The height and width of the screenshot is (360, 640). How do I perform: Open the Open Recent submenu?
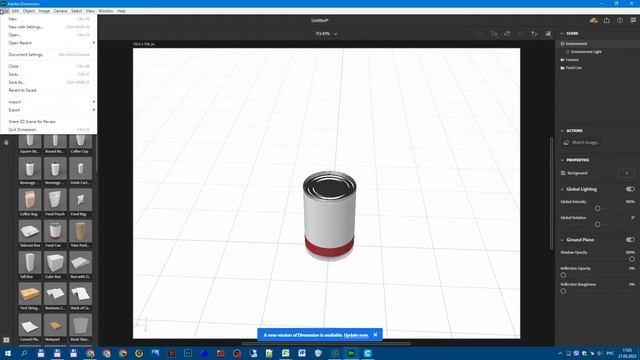click(x=49, y=43)
